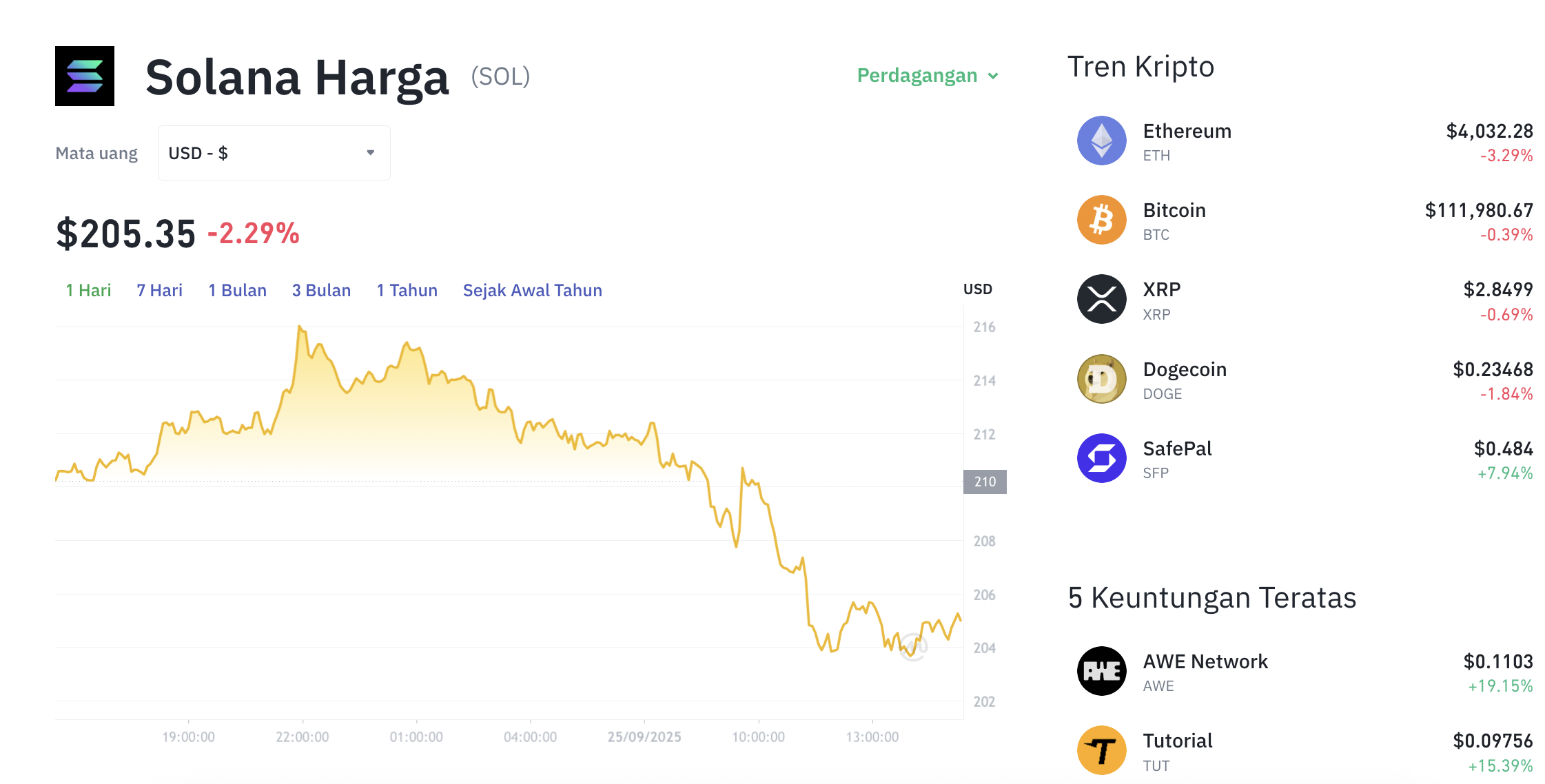Select the 1 Tahun timeframe
Viewport: 1545px width, 784px height.
(x=406, y=290)
